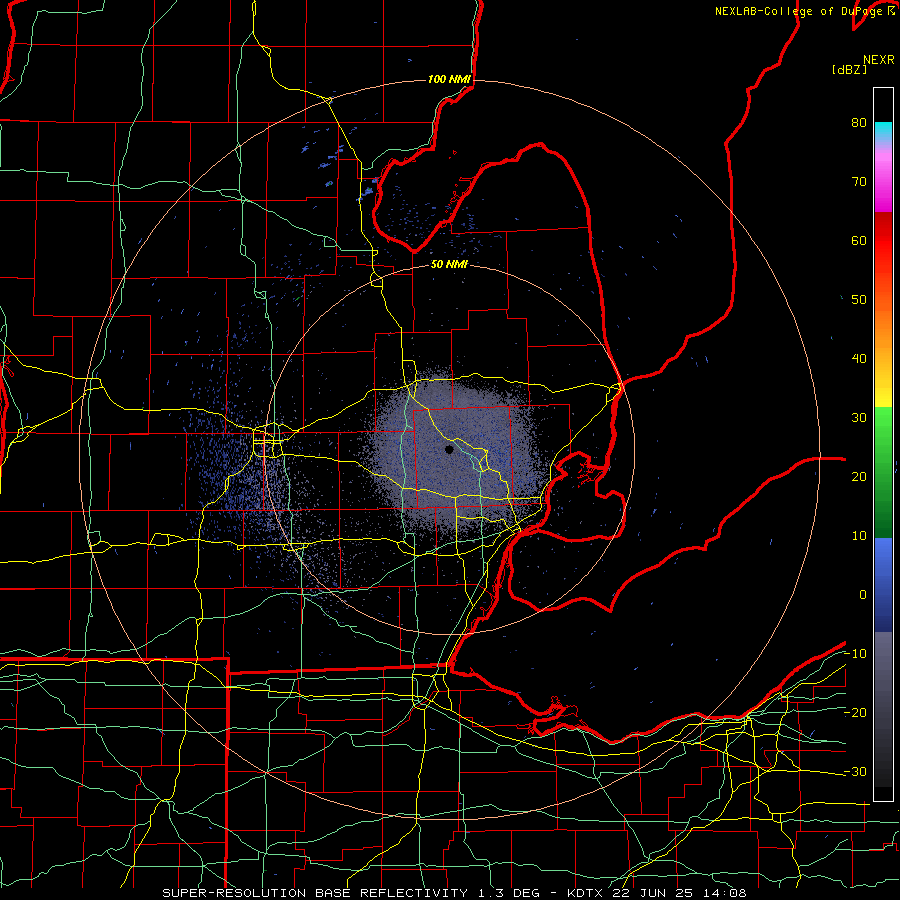Click the 10 value on the dBZ scale

859,536
